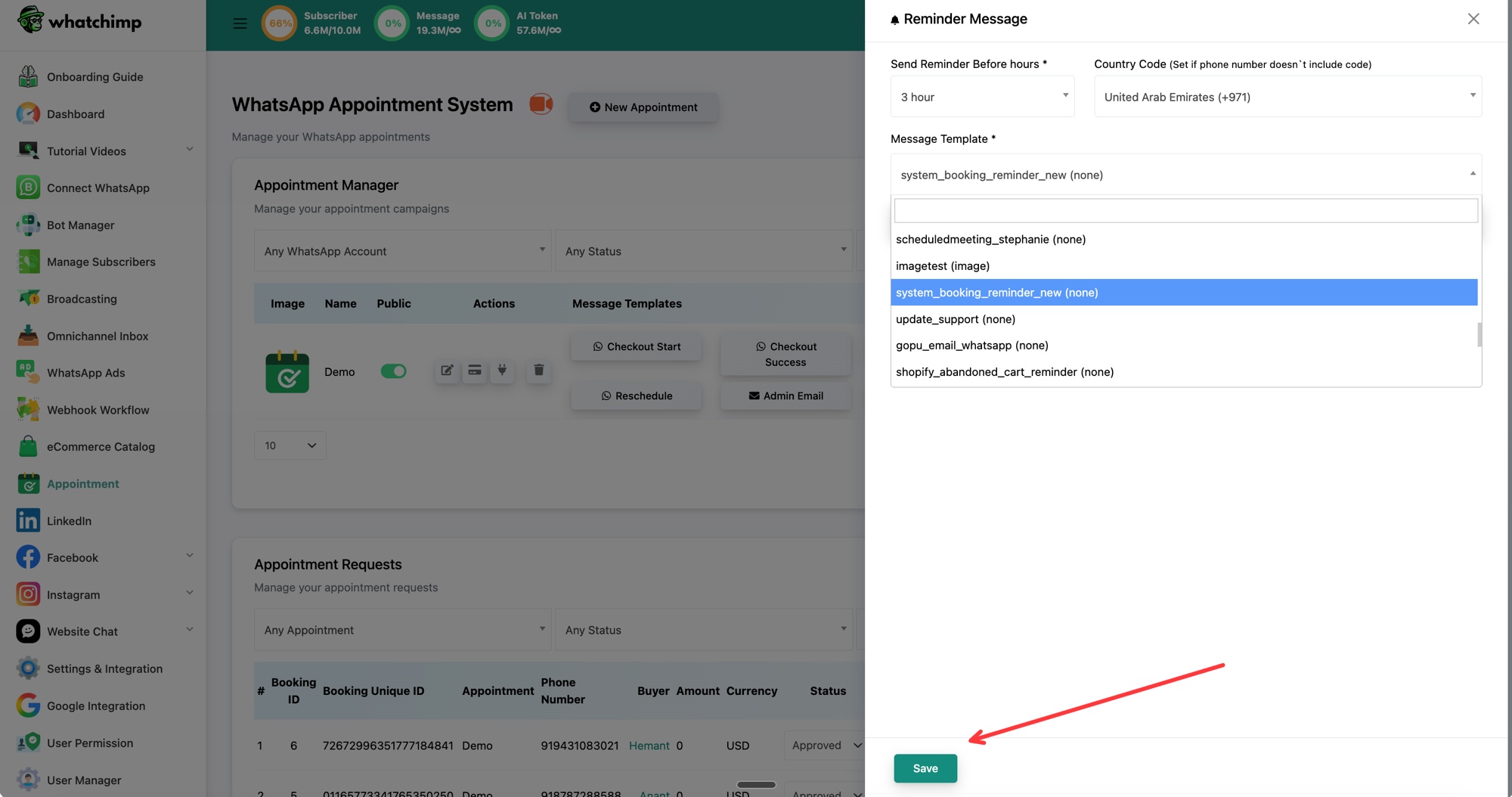Click the payment card icon for Demo

[x=475, y=371]
